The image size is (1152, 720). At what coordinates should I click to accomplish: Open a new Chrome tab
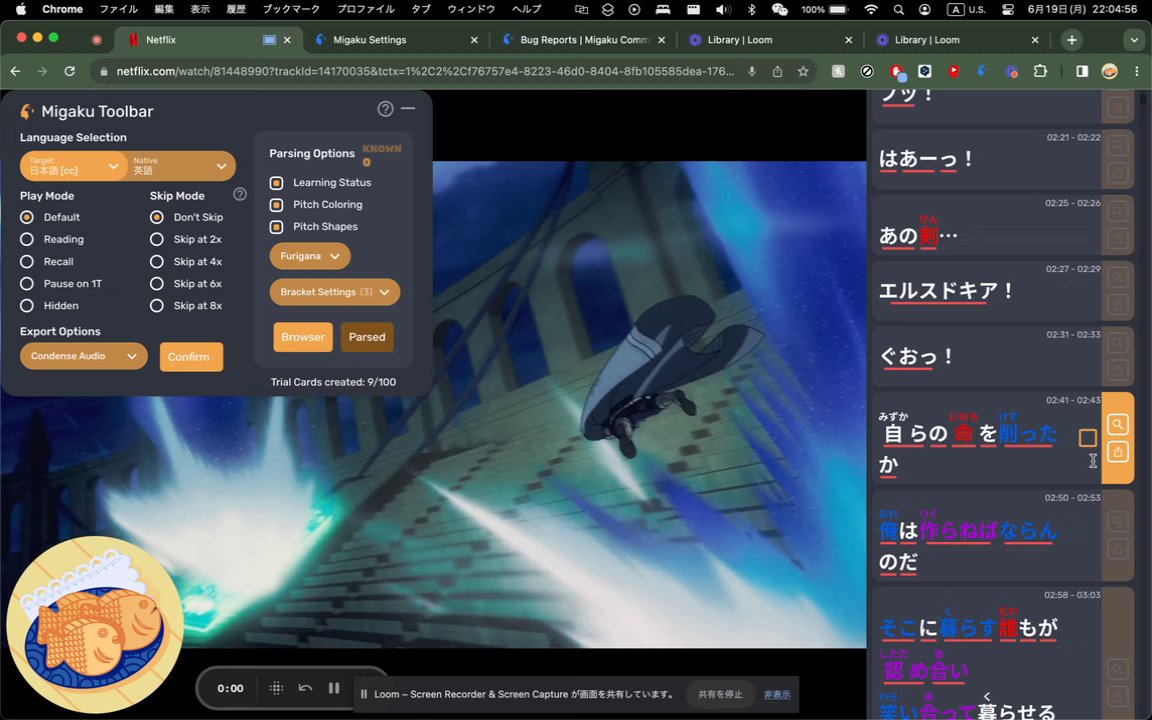point(1071,40)
